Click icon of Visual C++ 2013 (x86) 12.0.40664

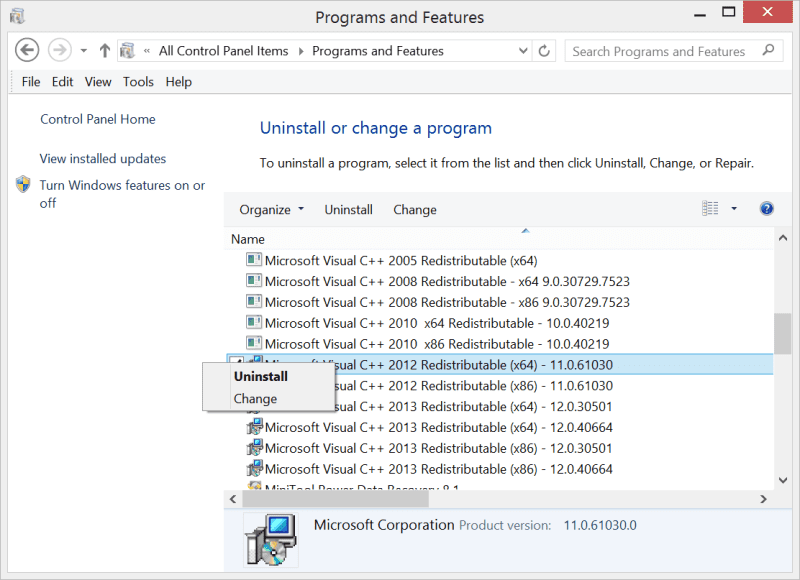pyautogui.click(x=255, y=468)
